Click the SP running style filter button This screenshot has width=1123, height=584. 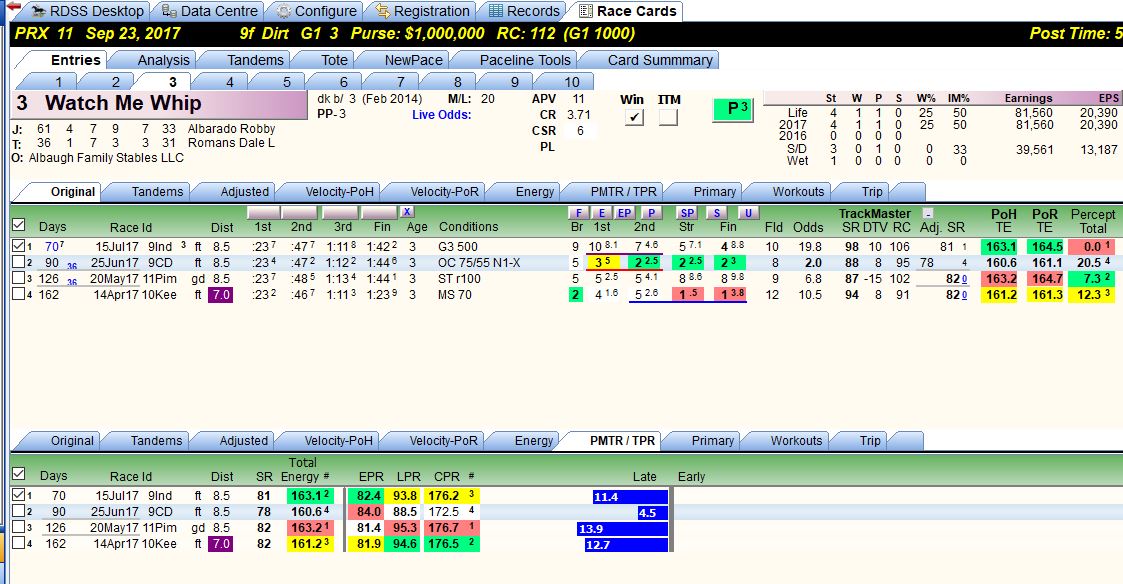688,213
